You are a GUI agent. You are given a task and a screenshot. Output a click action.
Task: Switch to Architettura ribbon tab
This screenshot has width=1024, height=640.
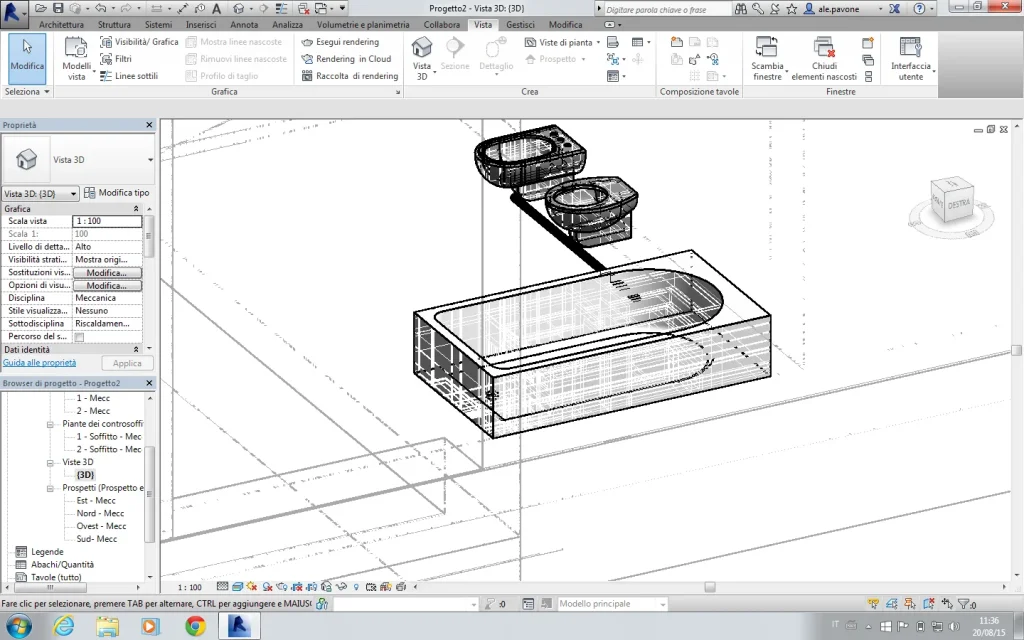(x=61, y=25)
